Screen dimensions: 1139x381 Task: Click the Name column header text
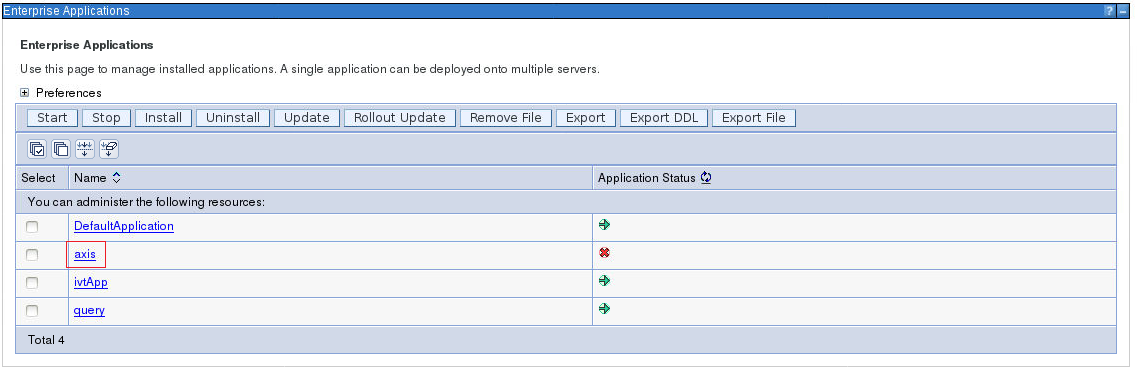point(90,178)
